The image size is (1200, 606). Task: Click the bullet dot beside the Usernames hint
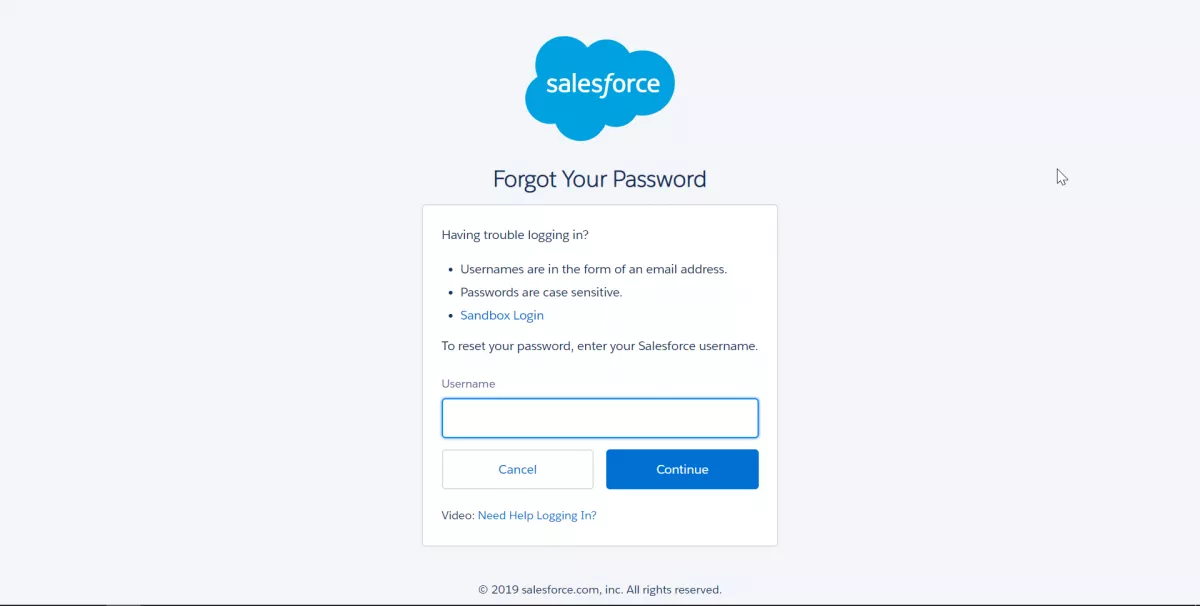pos(449,270)
